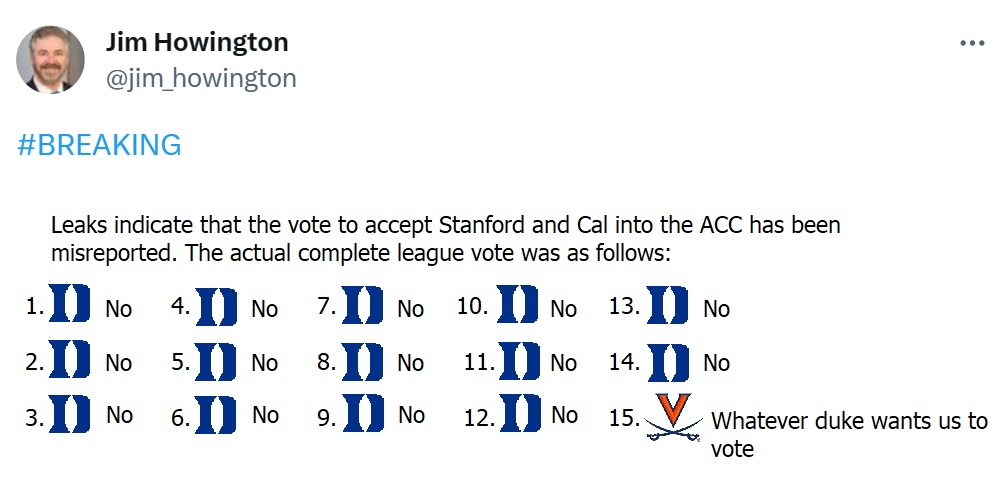Click the Duke logo next to number 9
Viewport: 1007px width, 498px height.
[x=362, y=415]
